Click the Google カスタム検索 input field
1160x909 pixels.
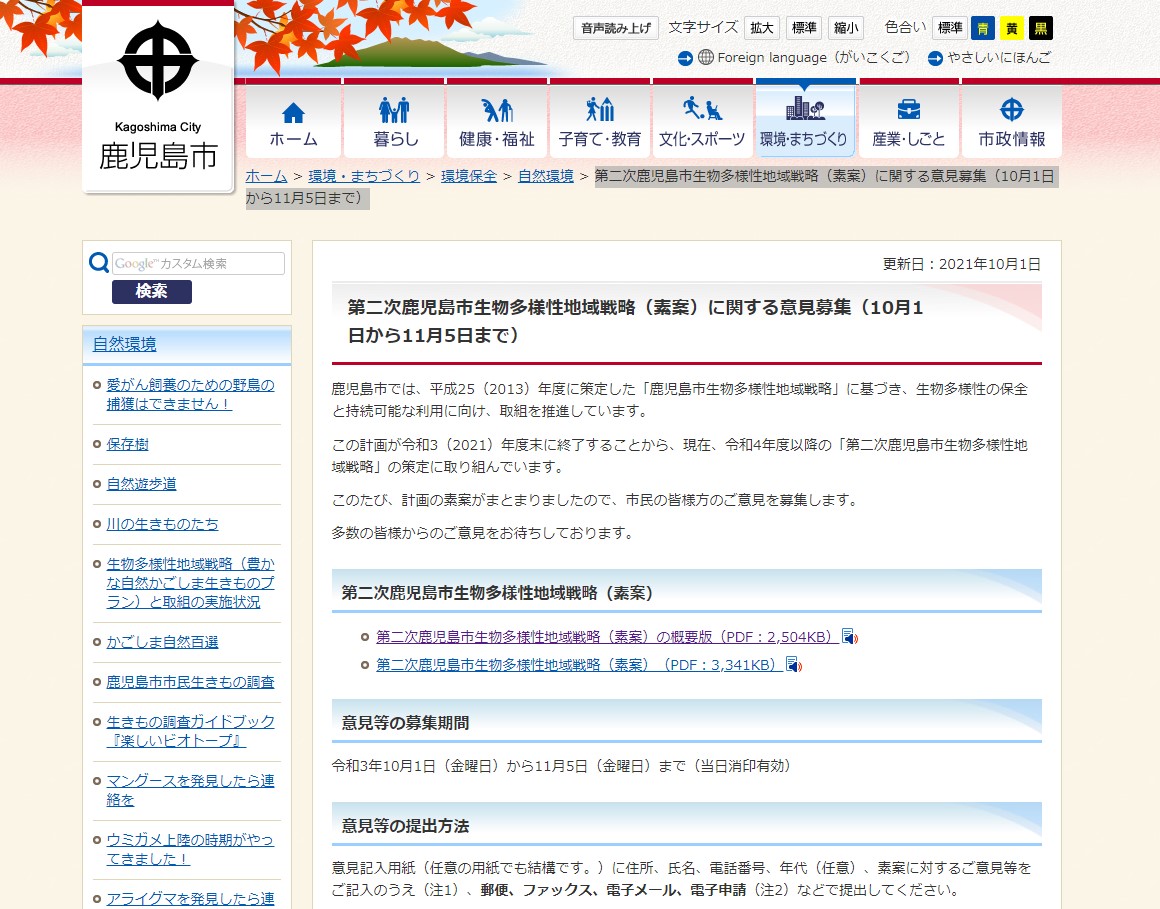point(198,264)
